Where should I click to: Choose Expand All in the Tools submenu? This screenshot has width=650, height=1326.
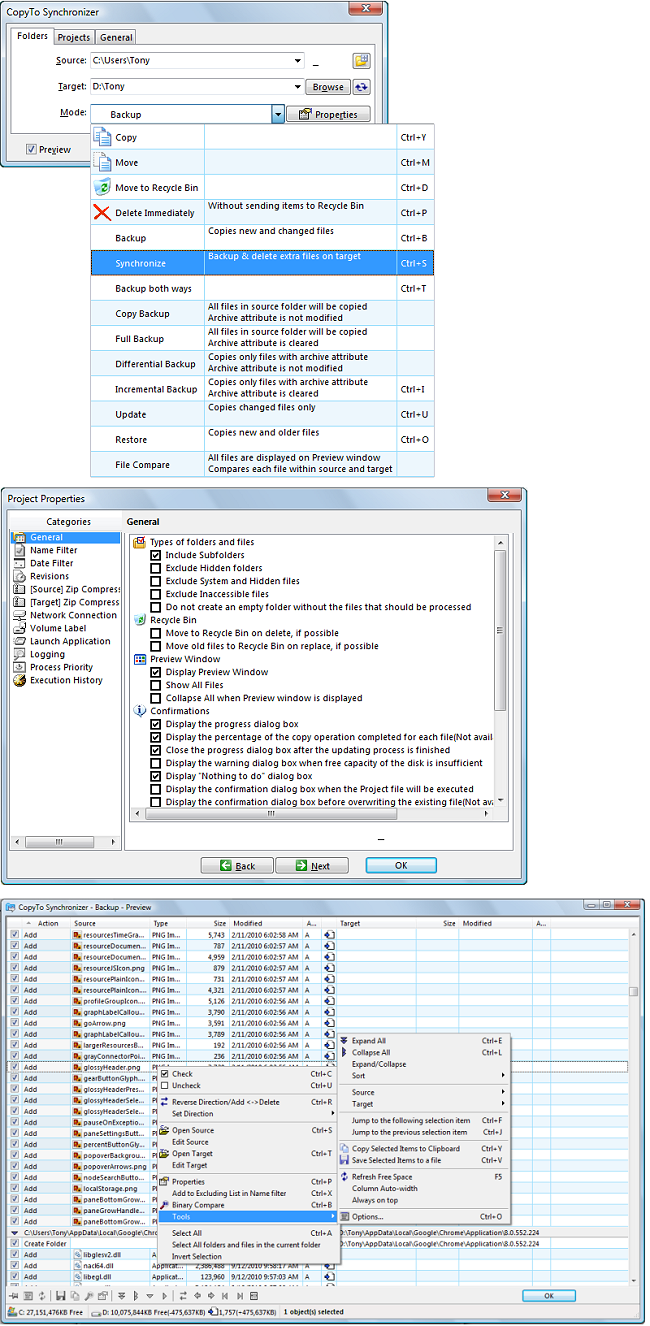pyautogui.click(x=425, y=1041)
